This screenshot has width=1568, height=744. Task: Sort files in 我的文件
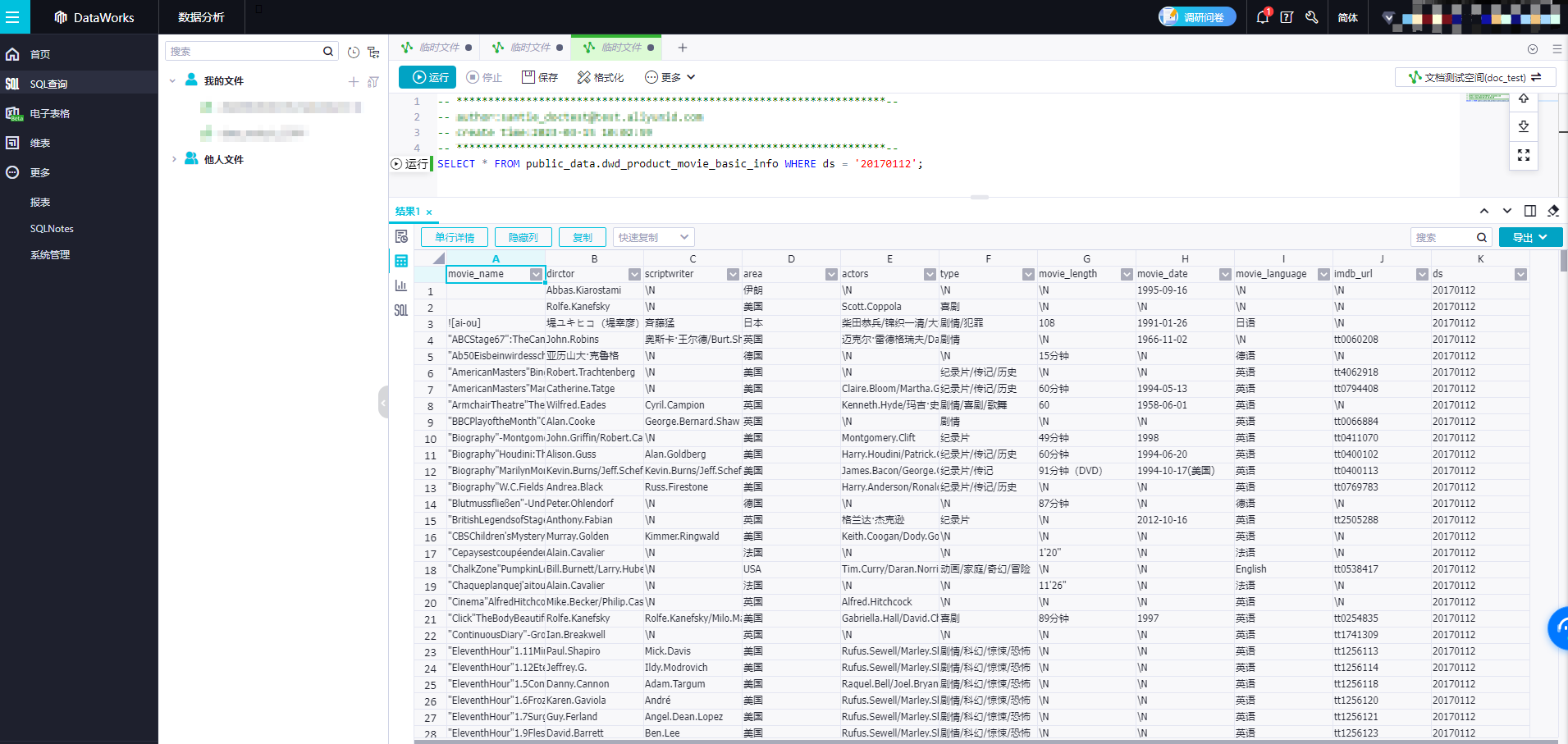[x=373, y=81]
